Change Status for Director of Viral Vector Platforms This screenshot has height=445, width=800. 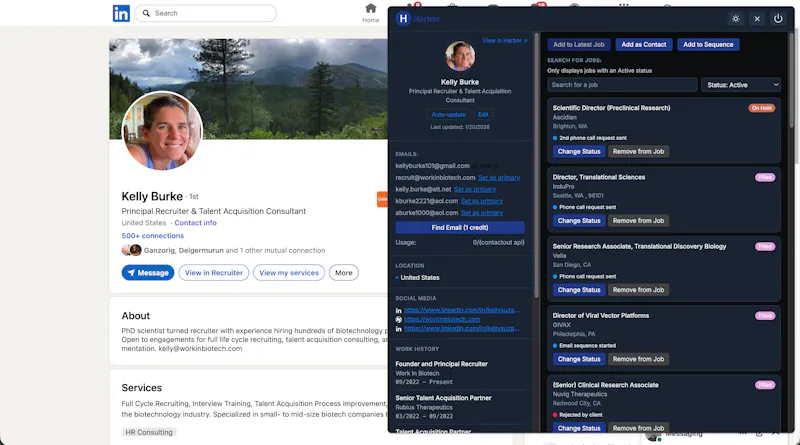(x=579, y=359)
